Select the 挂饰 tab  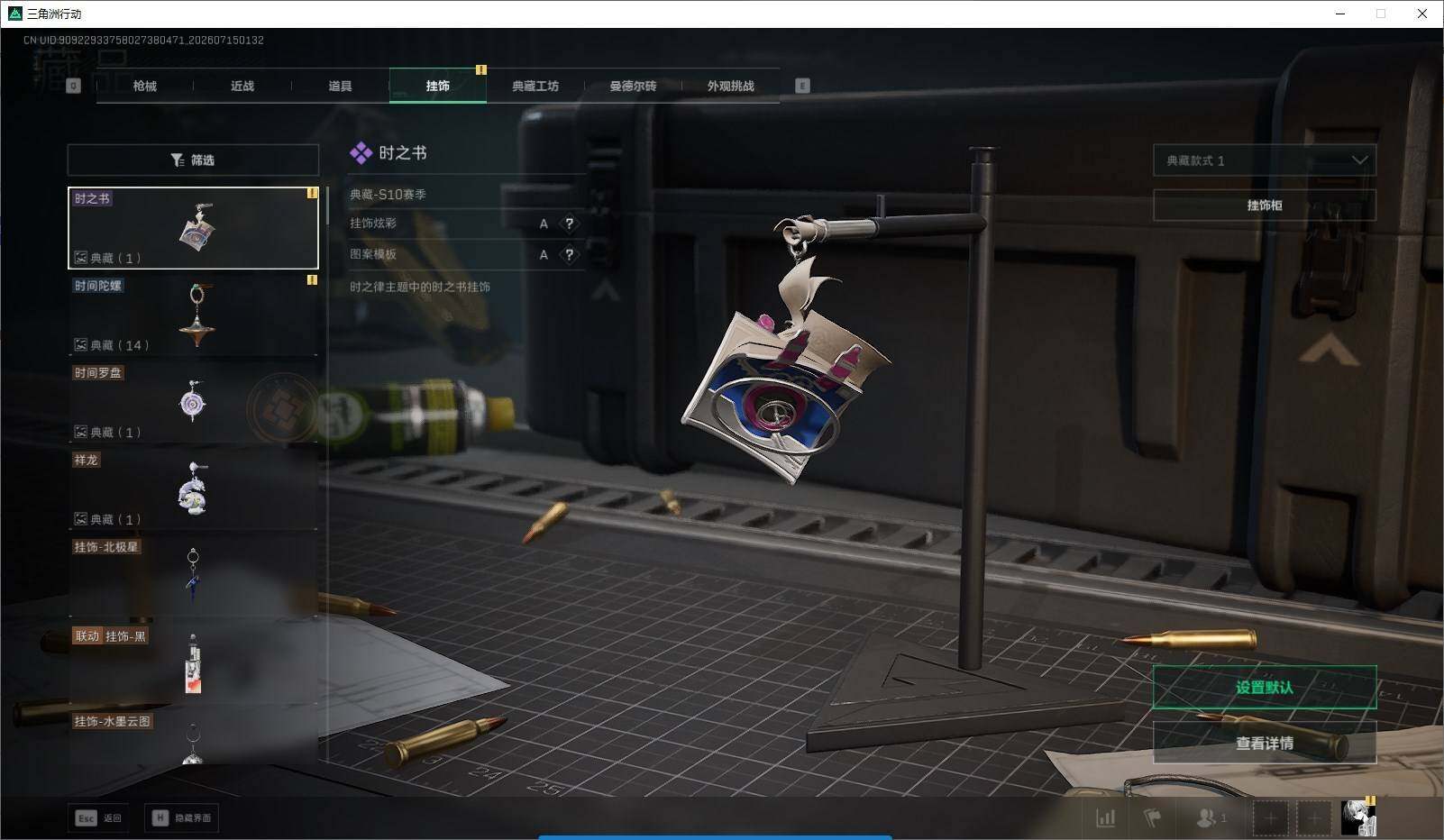(438, 86)
